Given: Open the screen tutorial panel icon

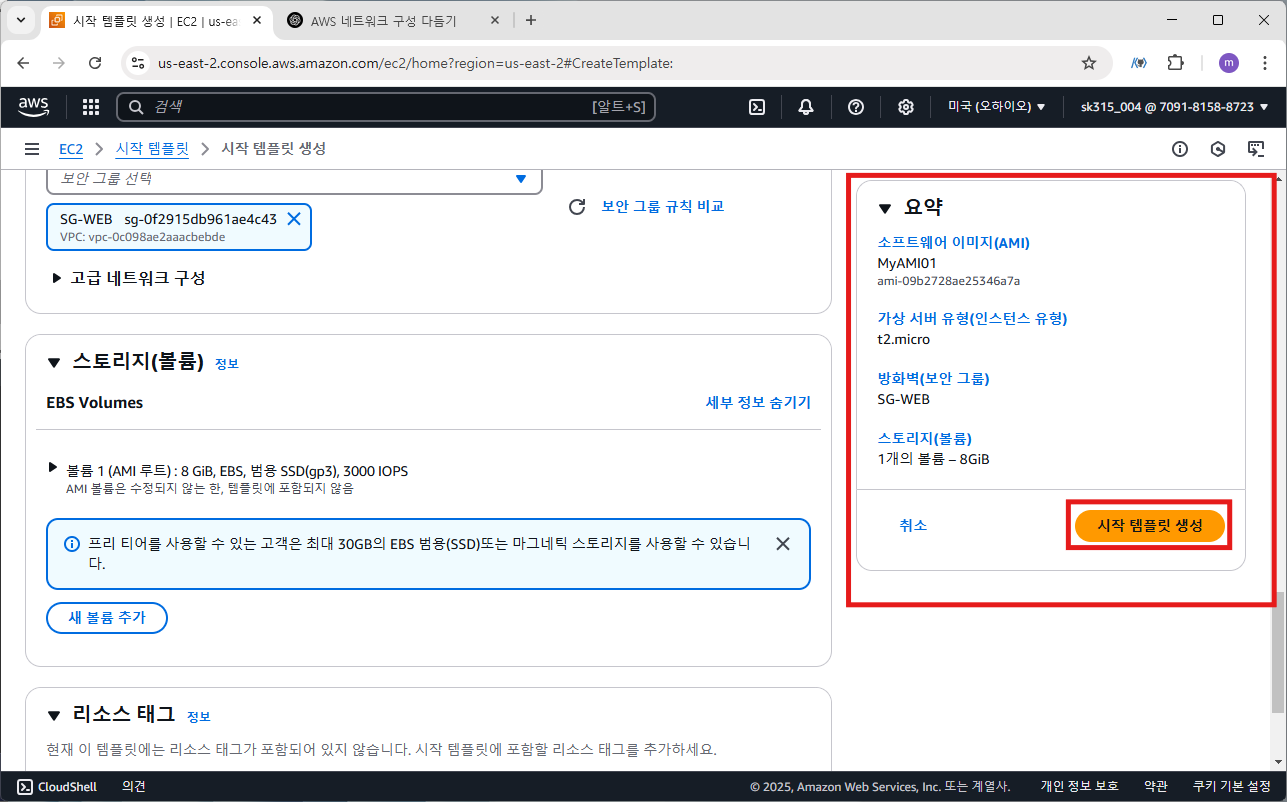Looking at the screenshot, I should coord(1256,149).
